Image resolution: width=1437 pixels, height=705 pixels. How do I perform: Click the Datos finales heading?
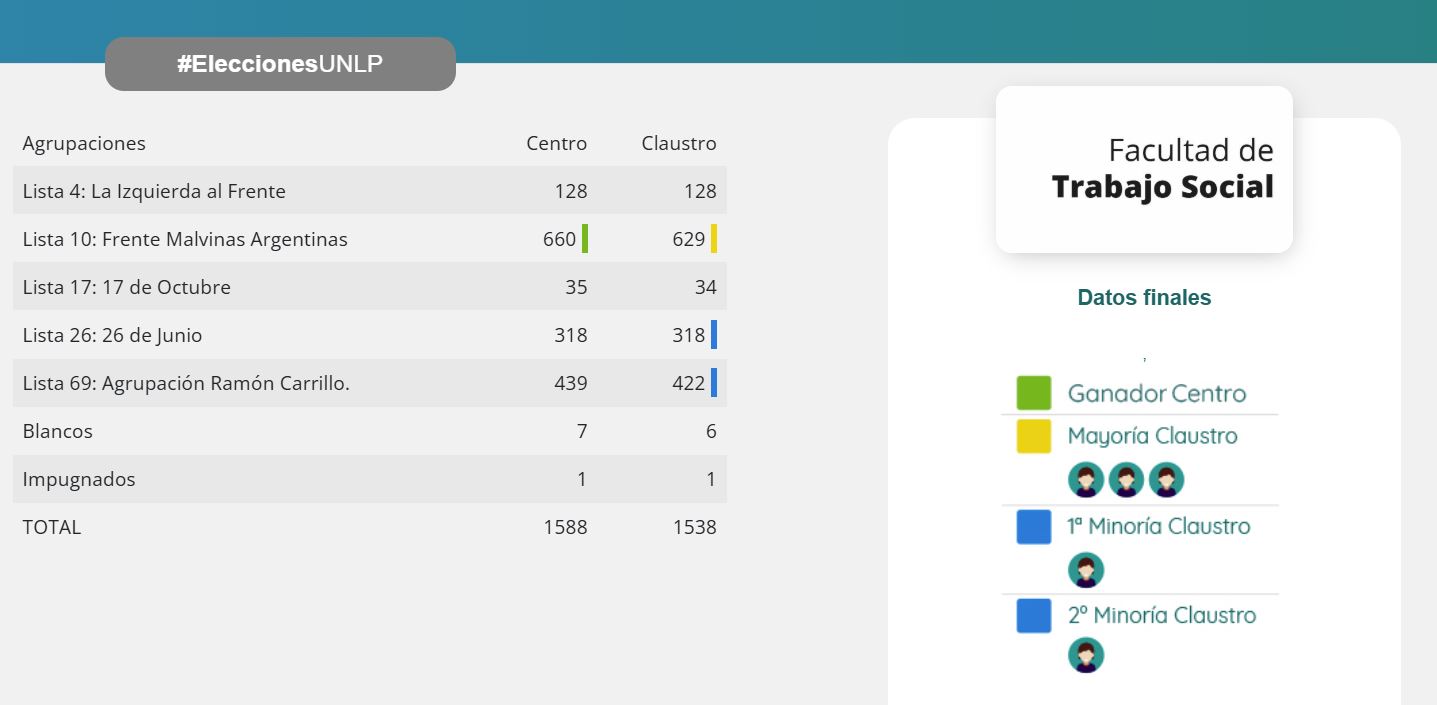(x=1144, y=298)
